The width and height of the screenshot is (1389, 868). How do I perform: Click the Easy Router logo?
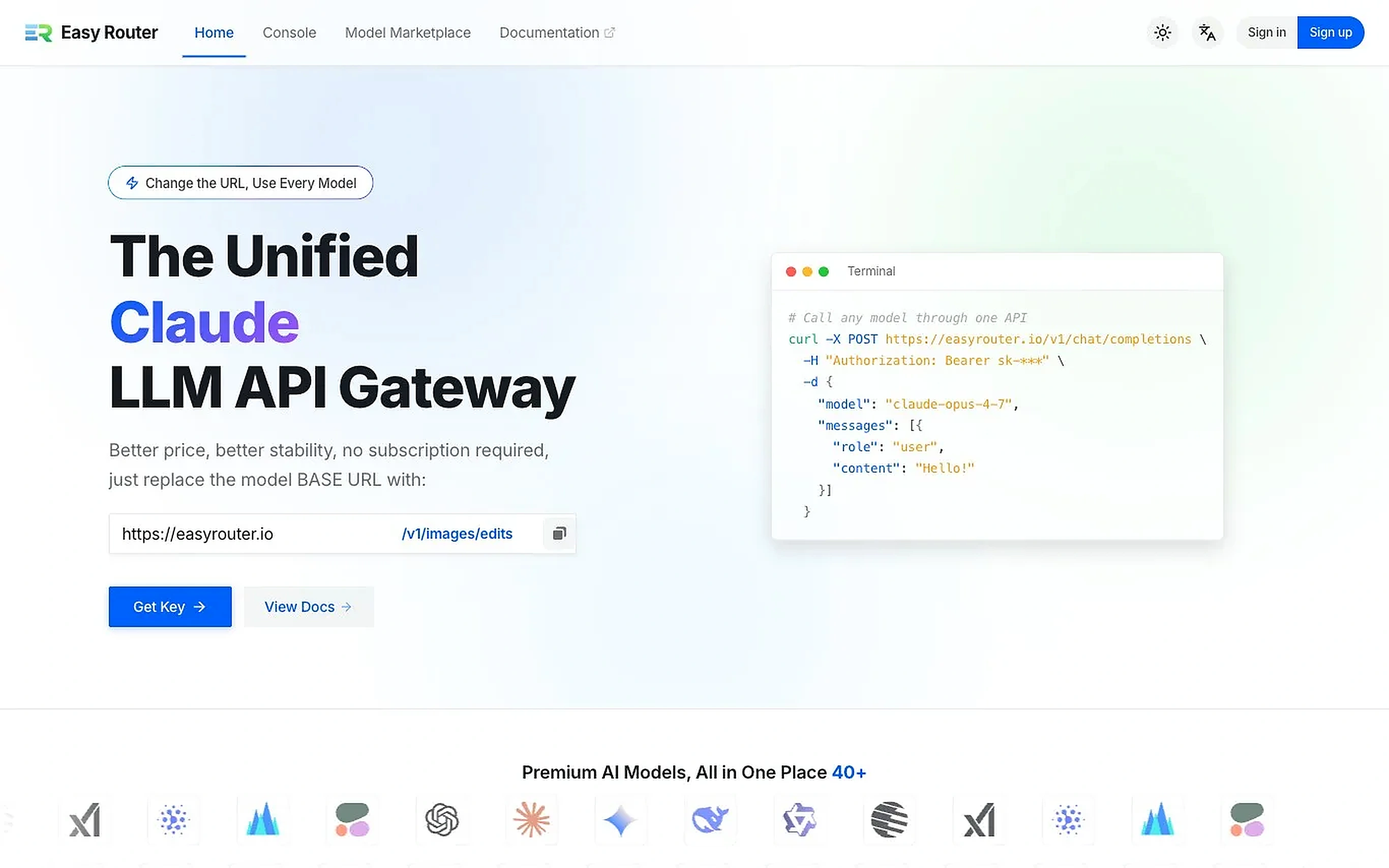click(x=92, y=33)
